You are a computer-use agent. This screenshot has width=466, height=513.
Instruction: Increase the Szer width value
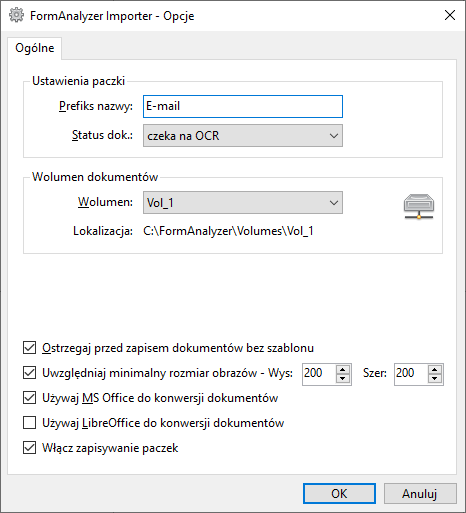coord(435,369)
